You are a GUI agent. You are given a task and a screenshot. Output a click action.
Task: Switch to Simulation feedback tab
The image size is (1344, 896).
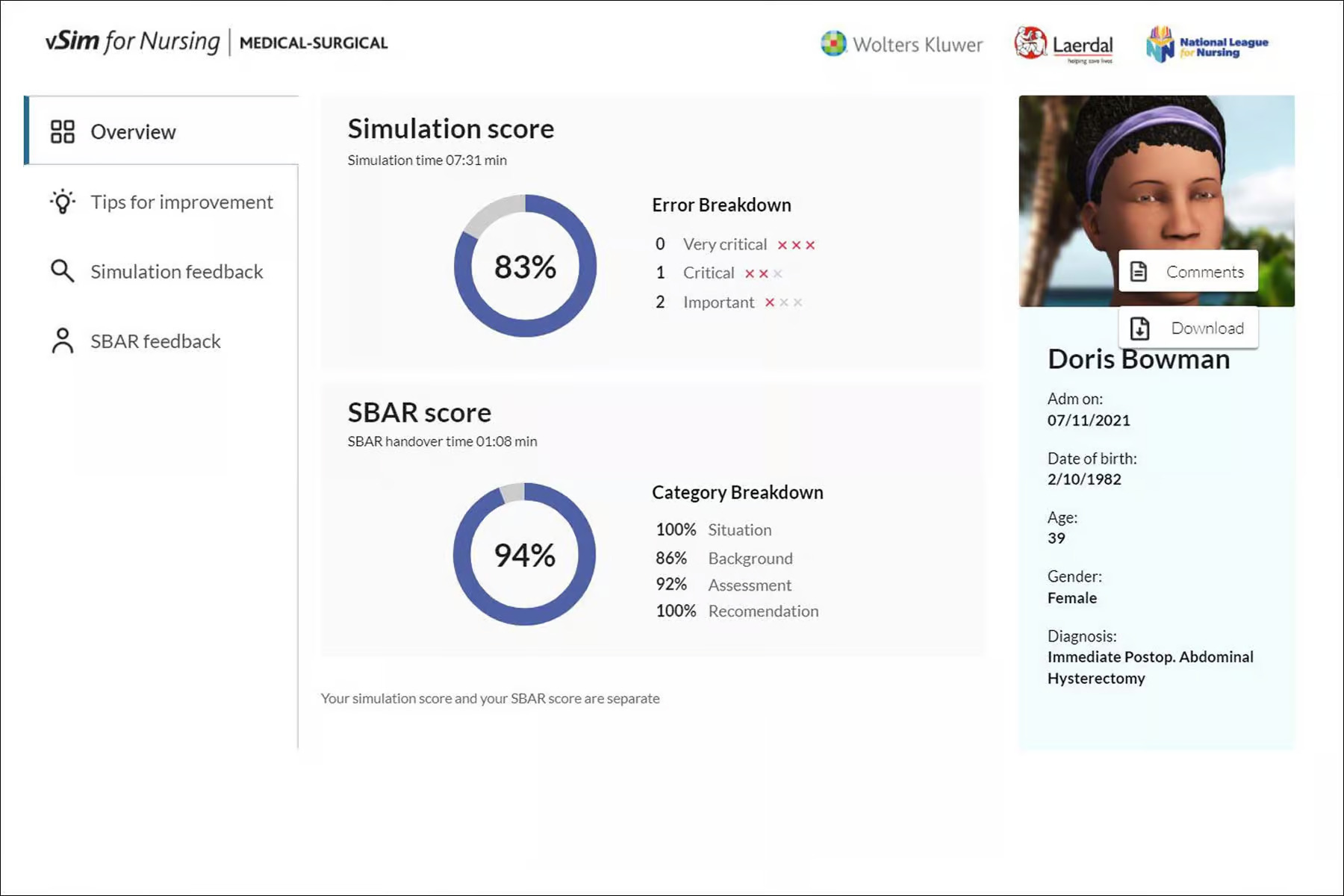point(176,271)
